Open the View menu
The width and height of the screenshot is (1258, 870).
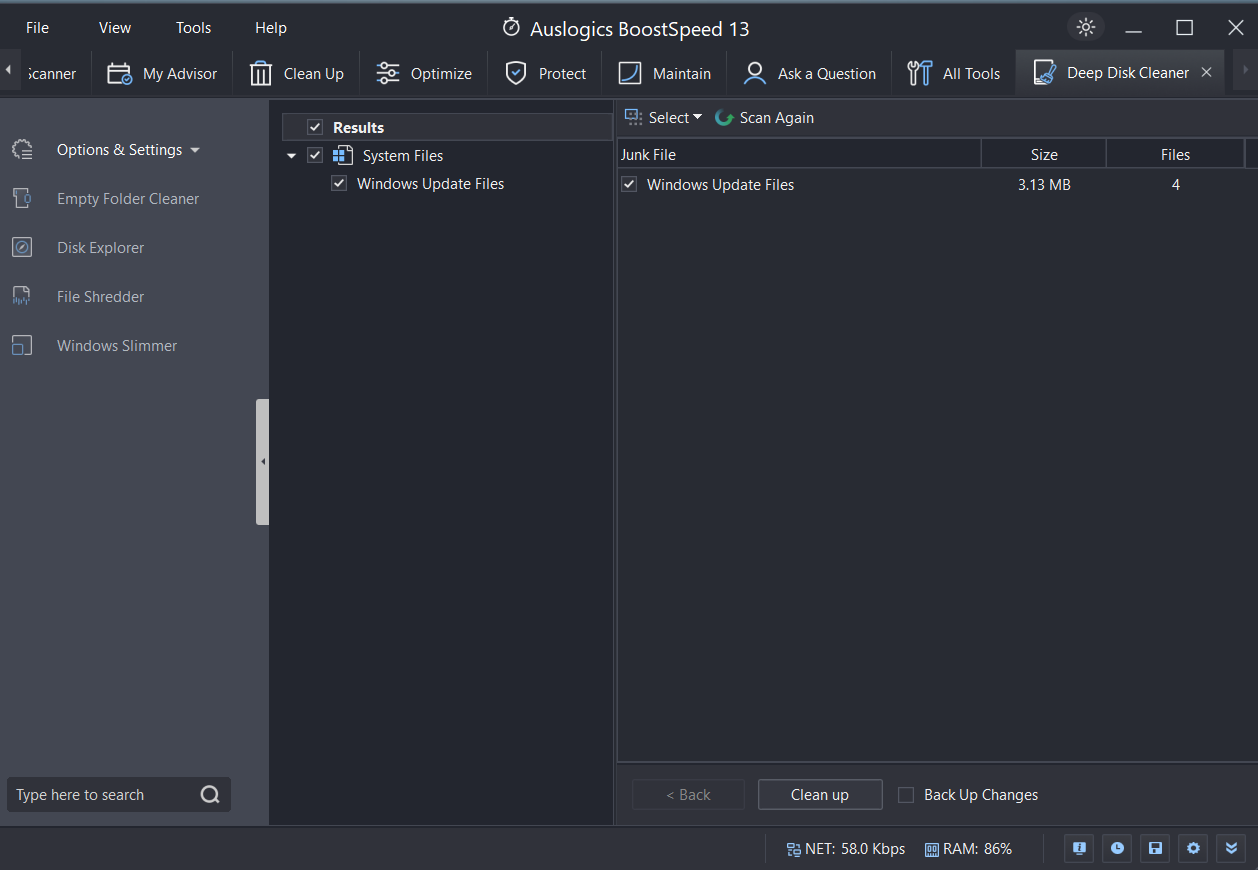(115, 27)
